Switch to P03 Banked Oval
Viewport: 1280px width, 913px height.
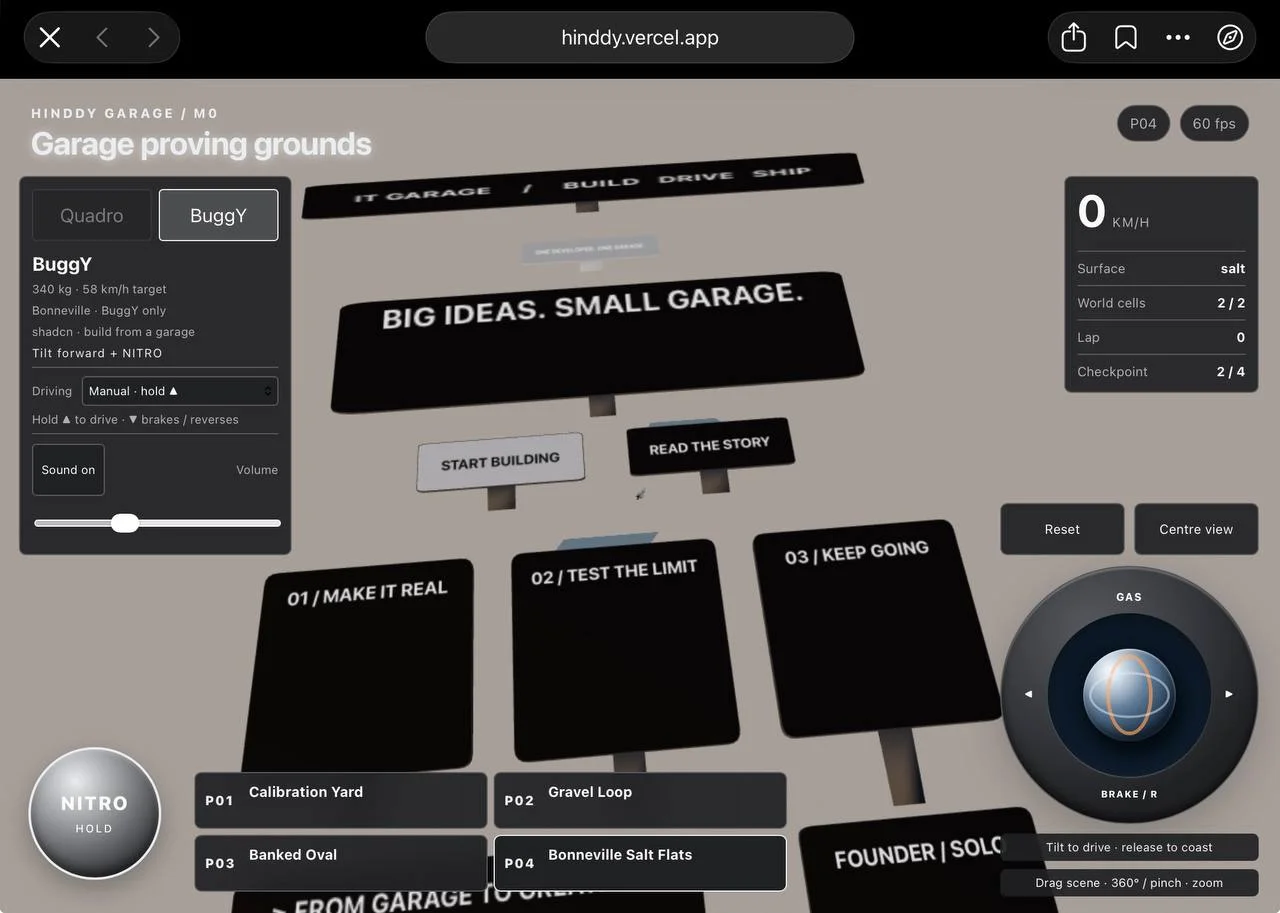[x=340, y=863]
